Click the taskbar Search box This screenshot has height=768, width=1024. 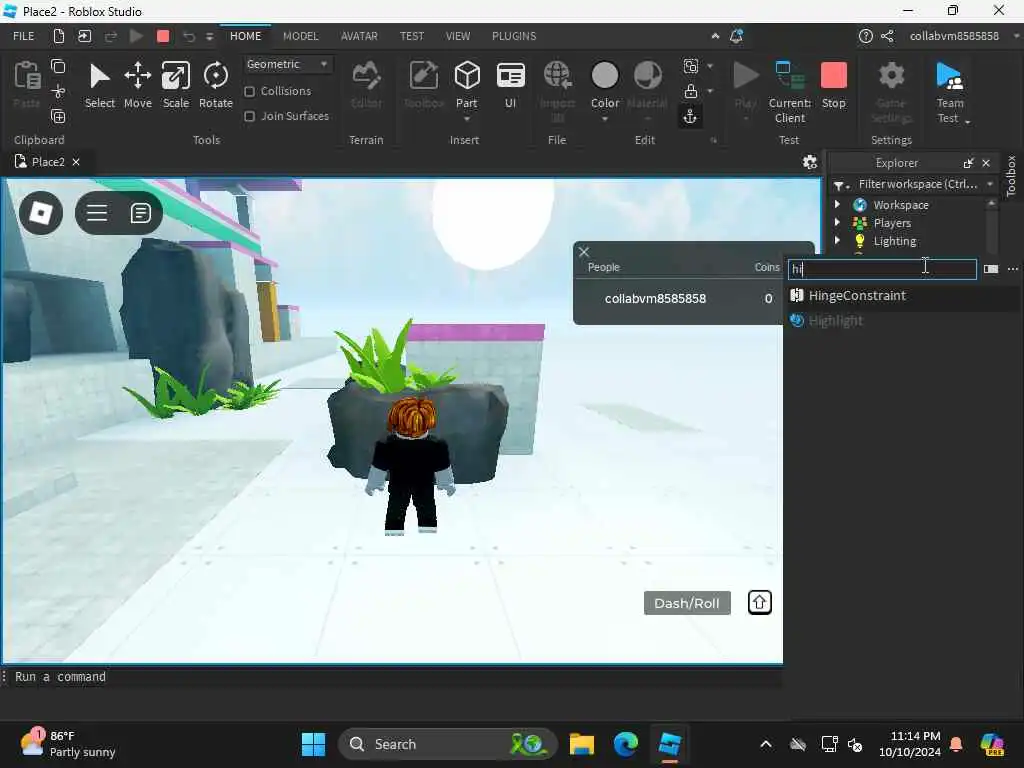pyautogui.click(x=447, y=744)
